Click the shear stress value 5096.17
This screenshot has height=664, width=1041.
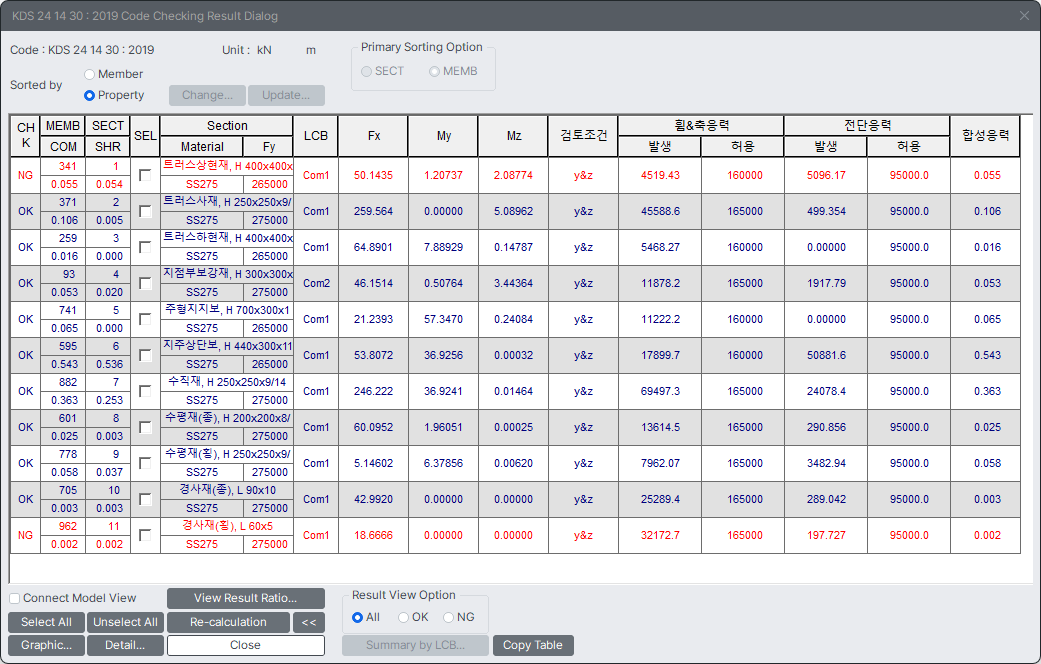point(826,175)
